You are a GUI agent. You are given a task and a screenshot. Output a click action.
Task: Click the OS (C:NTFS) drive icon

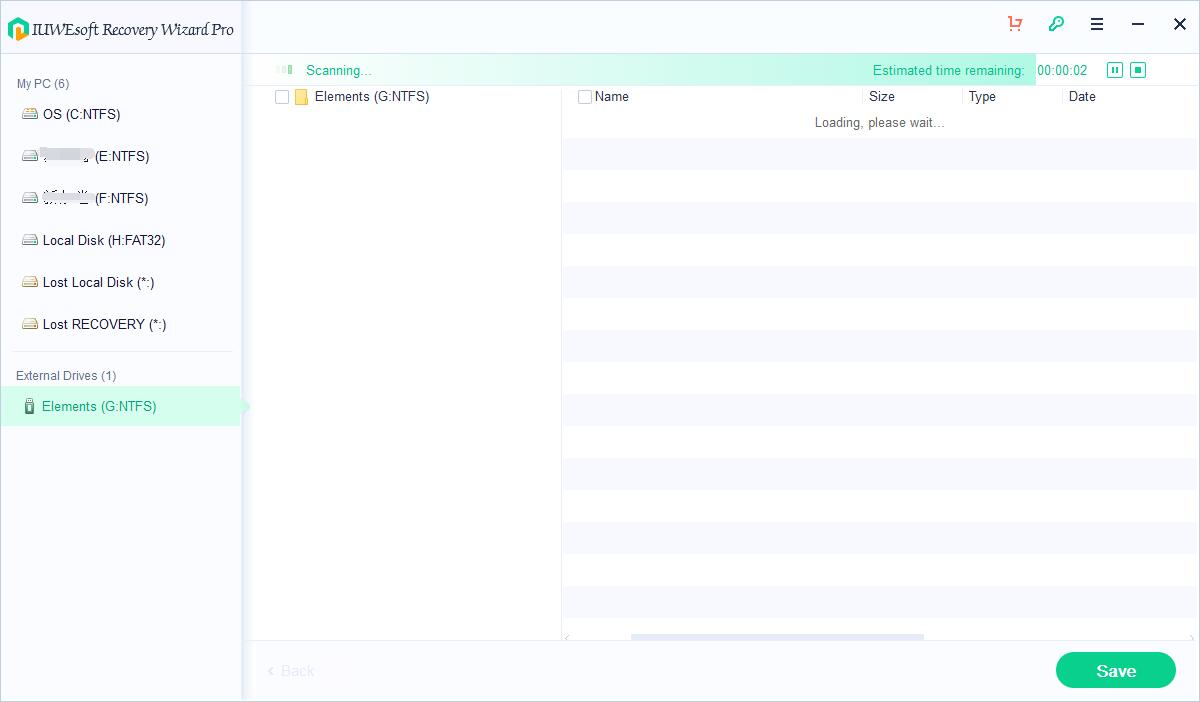(30, 114)
